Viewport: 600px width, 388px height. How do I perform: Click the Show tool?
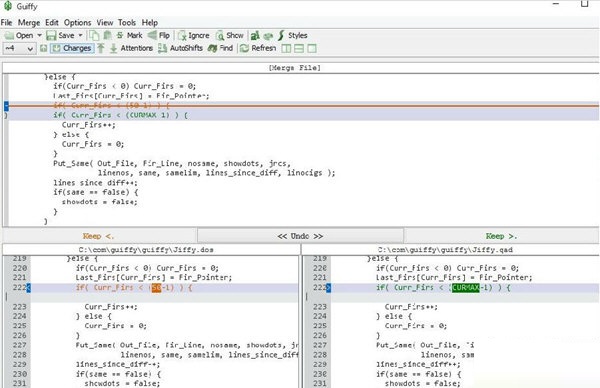230,36
